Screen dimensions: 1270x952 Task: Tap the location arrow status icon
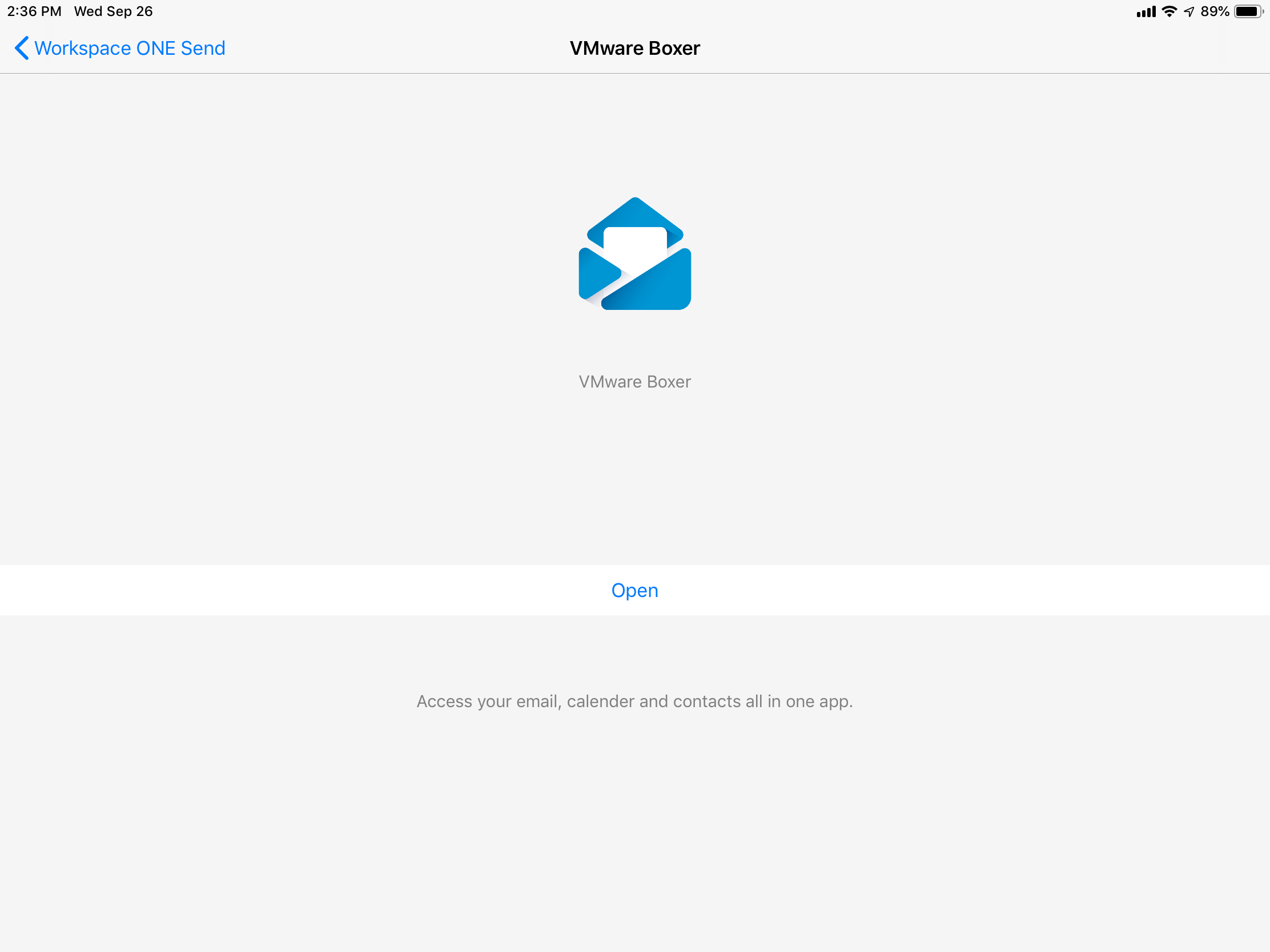click(1189, 11)
